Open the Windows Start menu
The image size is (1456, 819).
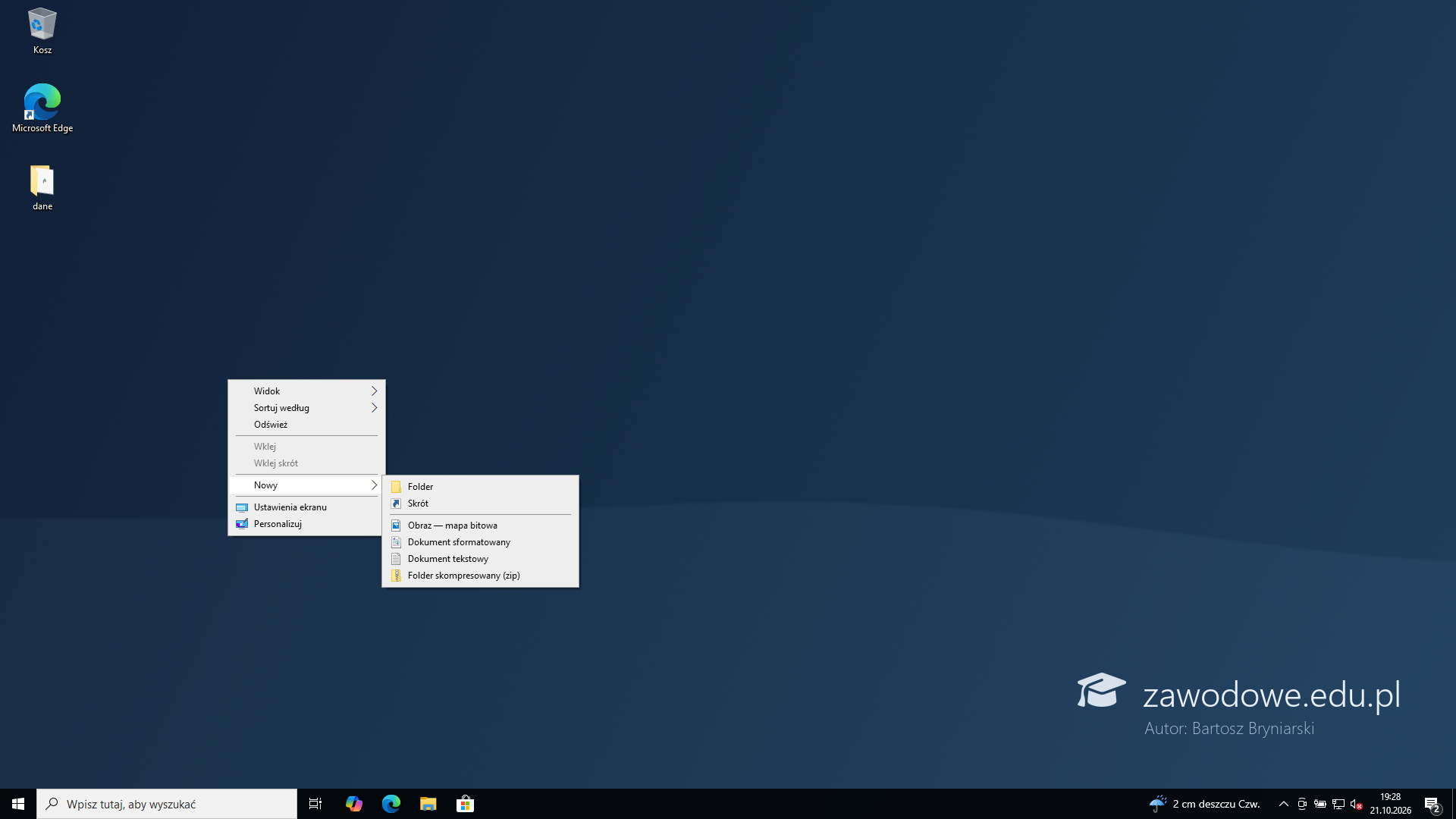(18, 804)
